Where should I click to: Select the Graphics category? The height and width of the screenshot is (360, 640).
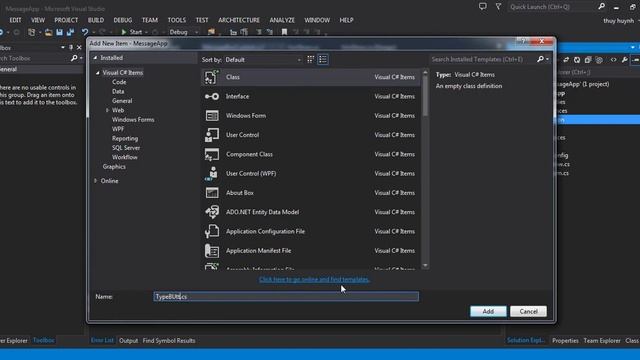[114, 167]
